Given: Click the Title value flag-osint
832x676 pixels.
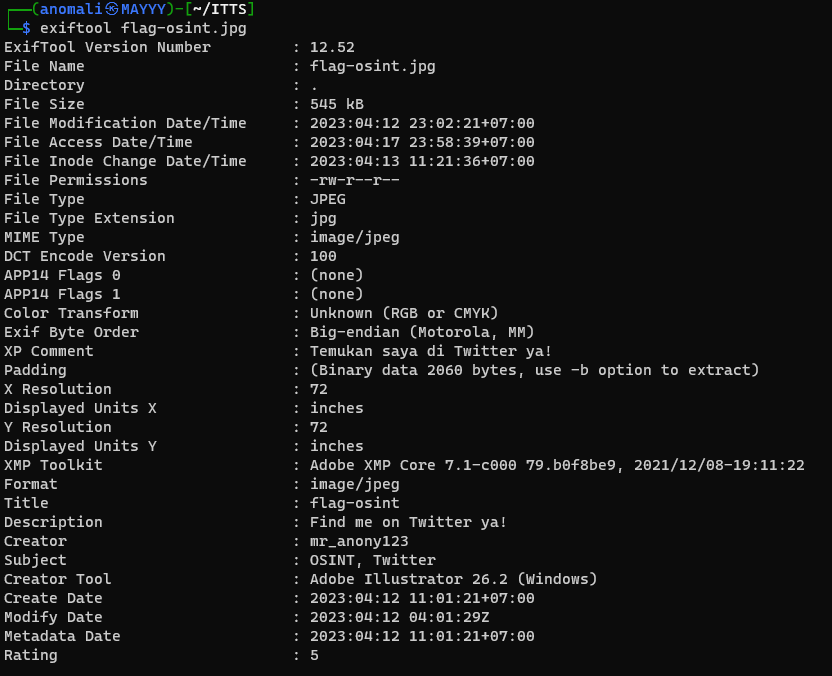Looking at the screenshot, I should pos(354,503).
